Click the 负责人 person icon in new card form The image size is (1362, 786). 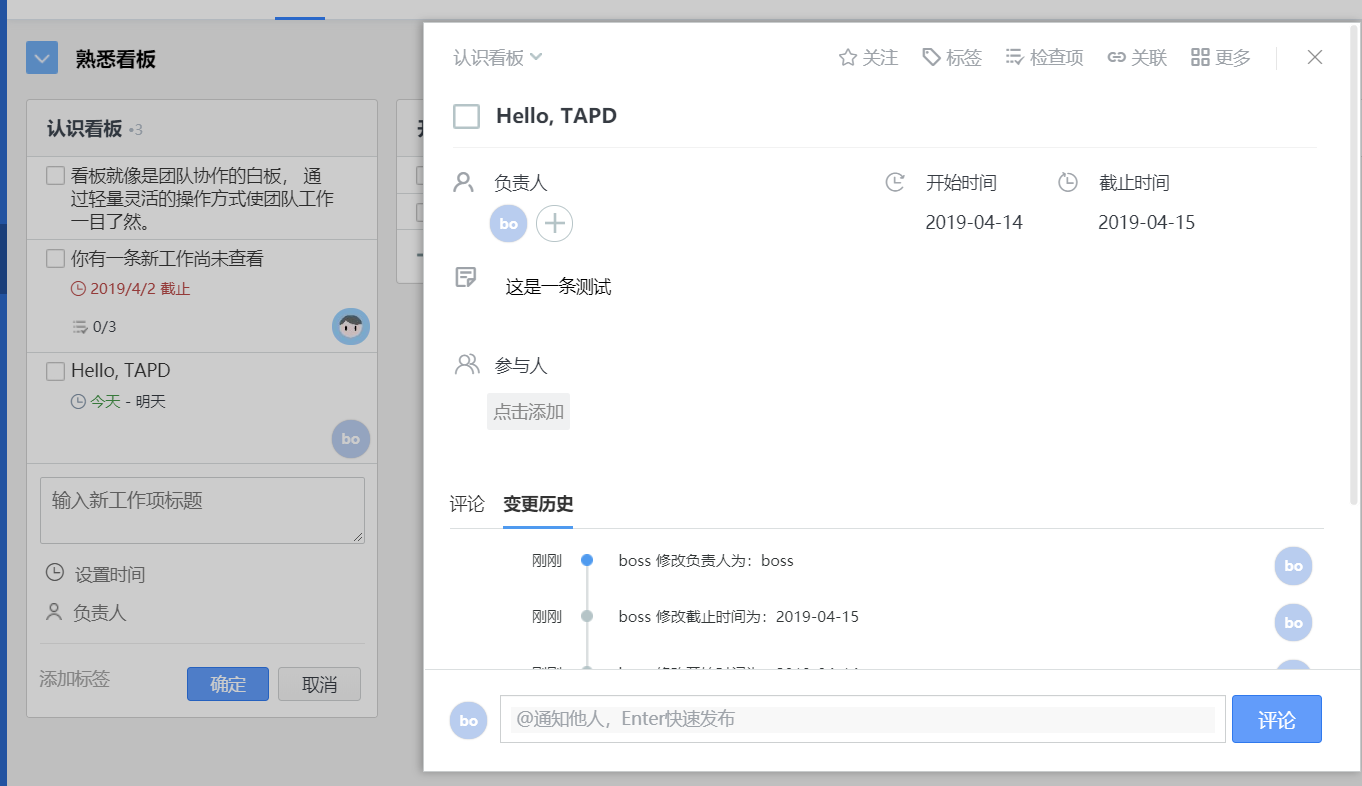click(52, 612)
